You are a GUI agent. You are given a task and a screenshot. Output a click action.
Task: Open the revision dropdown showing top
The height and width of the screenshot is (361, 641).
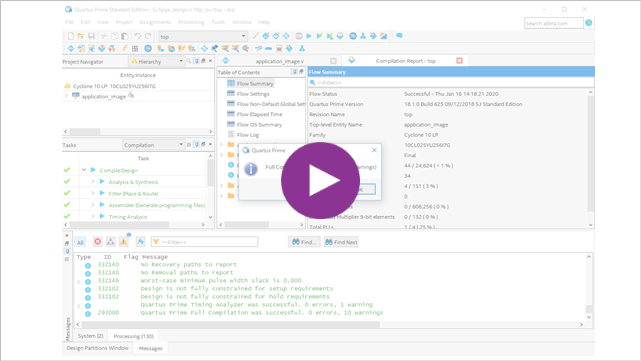pyautogui.click(x=203, y=36)
